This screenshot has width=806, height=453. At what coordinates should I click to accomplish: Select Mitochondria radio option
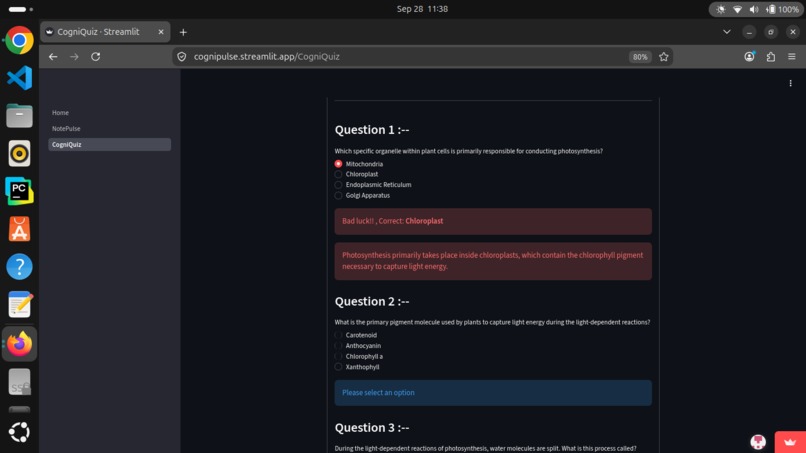point(359,164)
